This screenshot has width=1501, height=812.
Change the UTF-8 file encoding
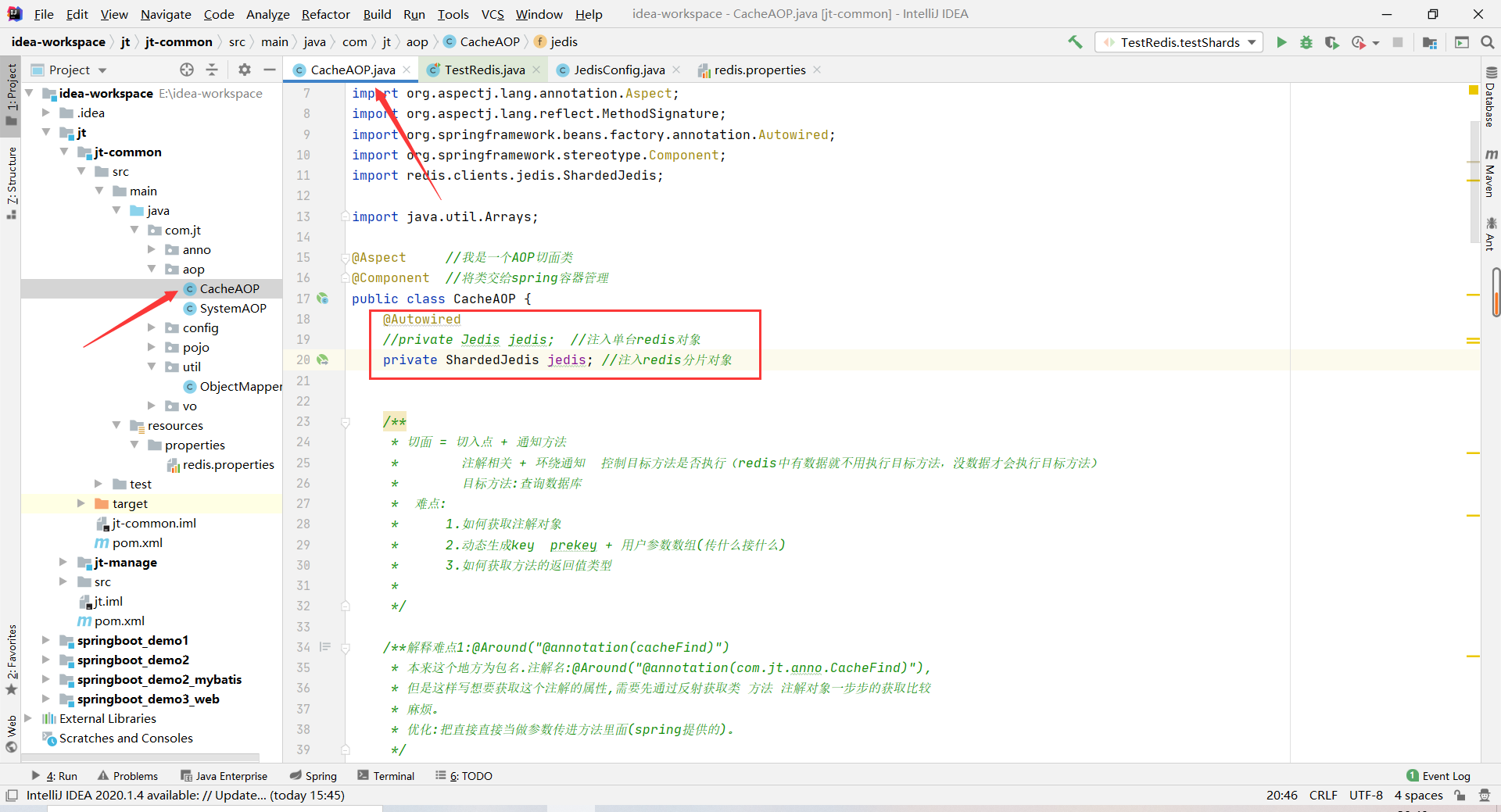(x=1366, y=796)
